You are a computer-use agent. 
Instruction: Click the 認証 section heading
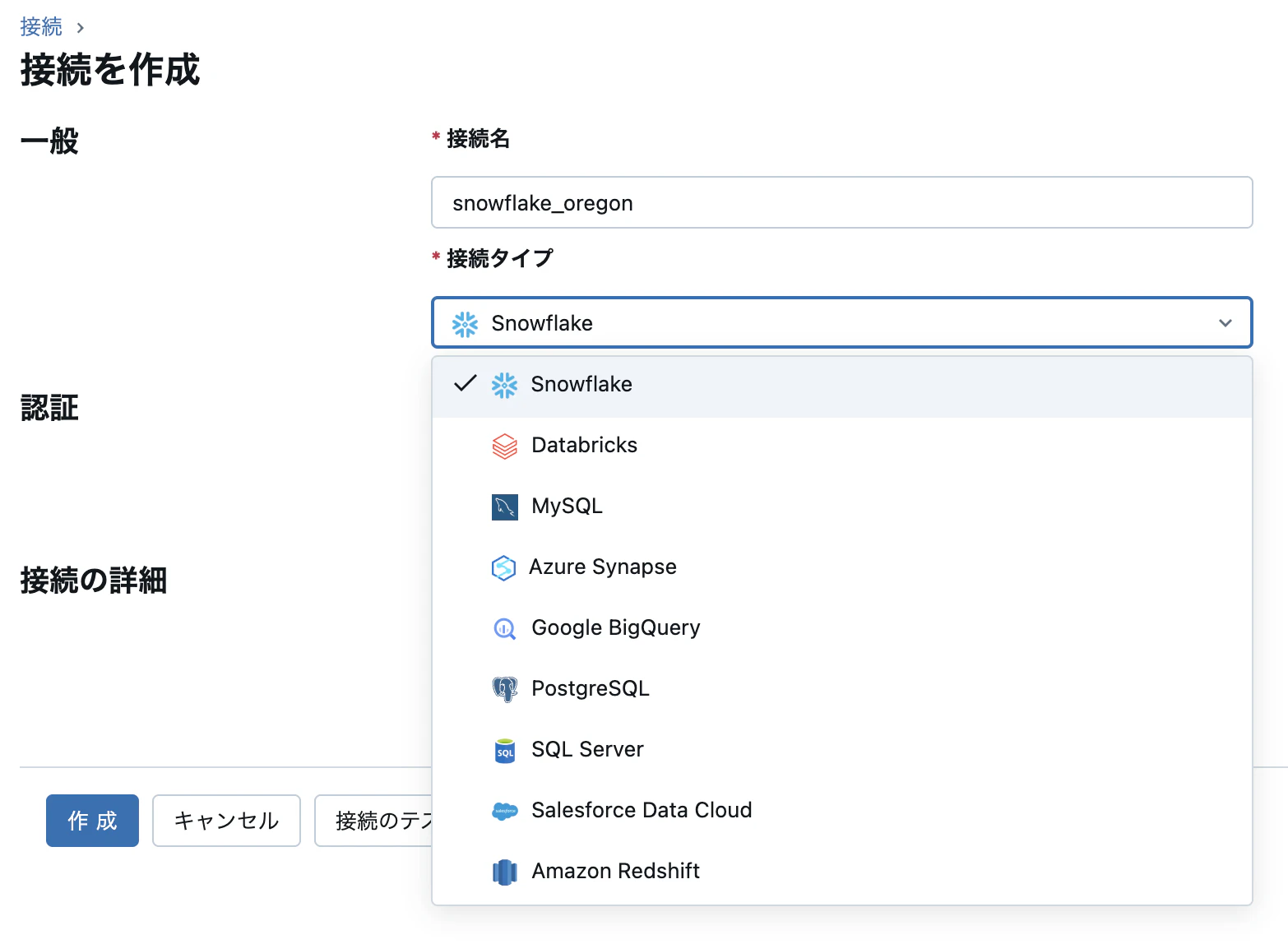[49, 408]
